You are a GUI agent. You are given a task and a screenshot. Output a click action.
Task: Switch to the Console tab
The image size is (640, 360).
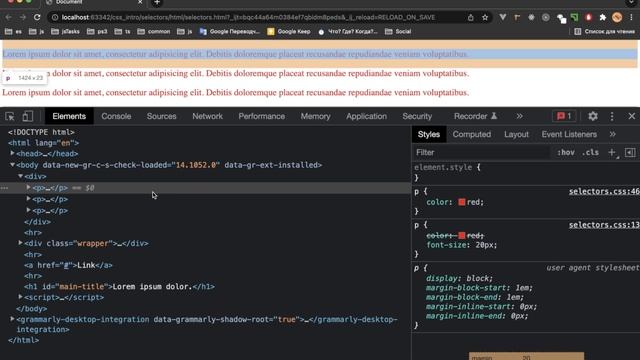[x=116, y=116]
